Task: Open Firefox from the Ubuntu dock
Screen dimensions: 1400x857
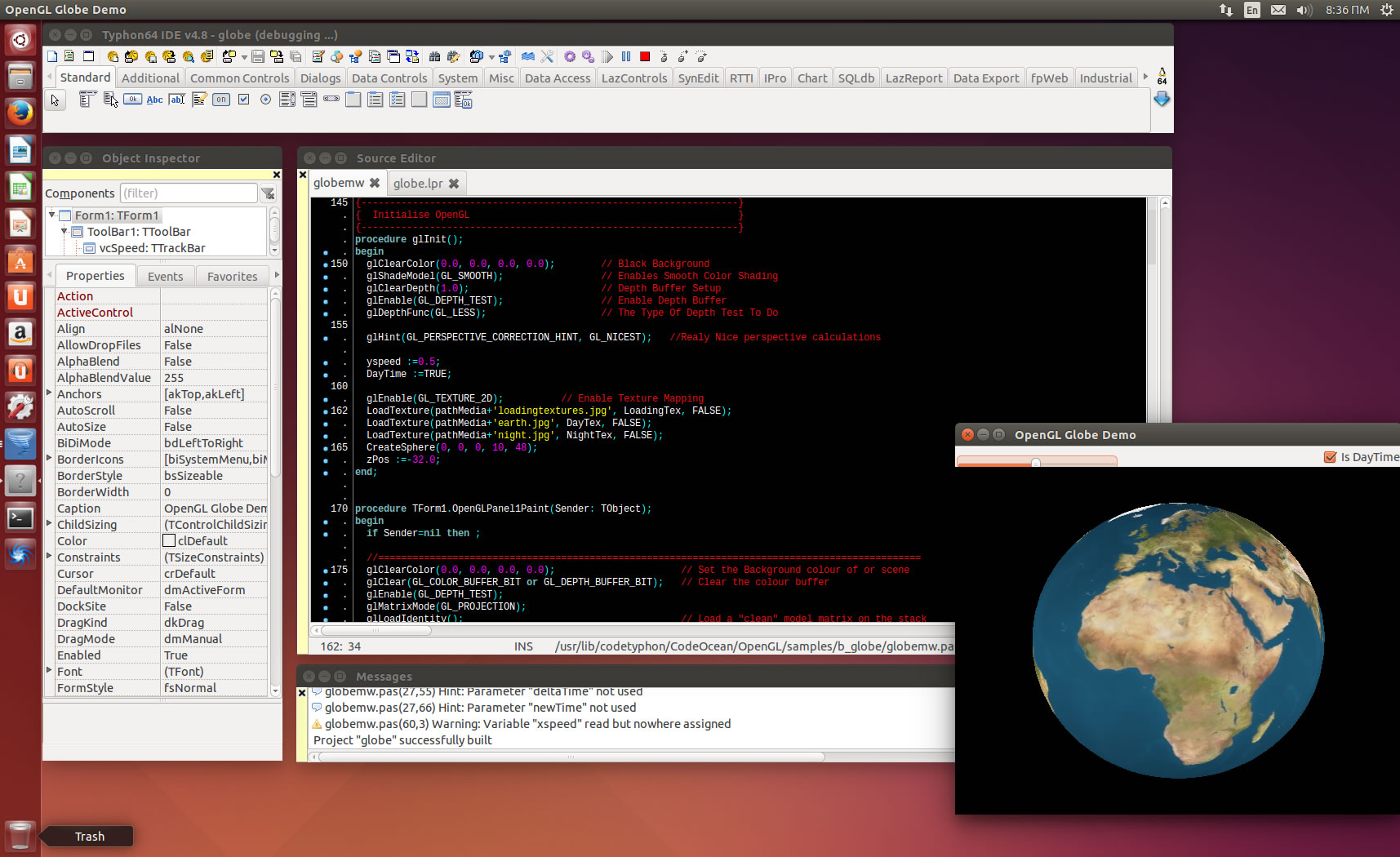Action: point(20,113)
